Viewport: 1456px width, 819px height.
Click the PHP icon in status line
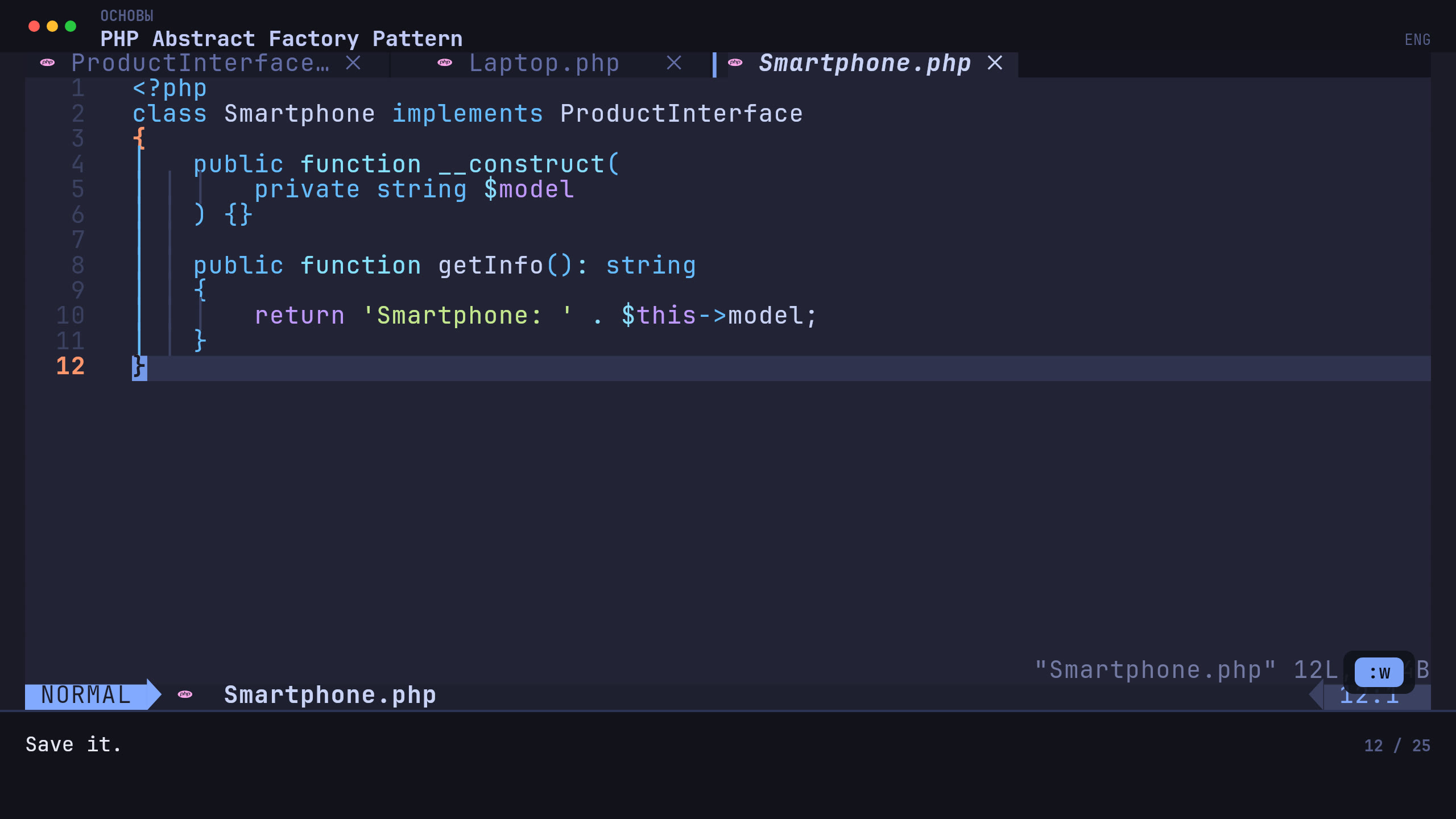coord(185,694)
